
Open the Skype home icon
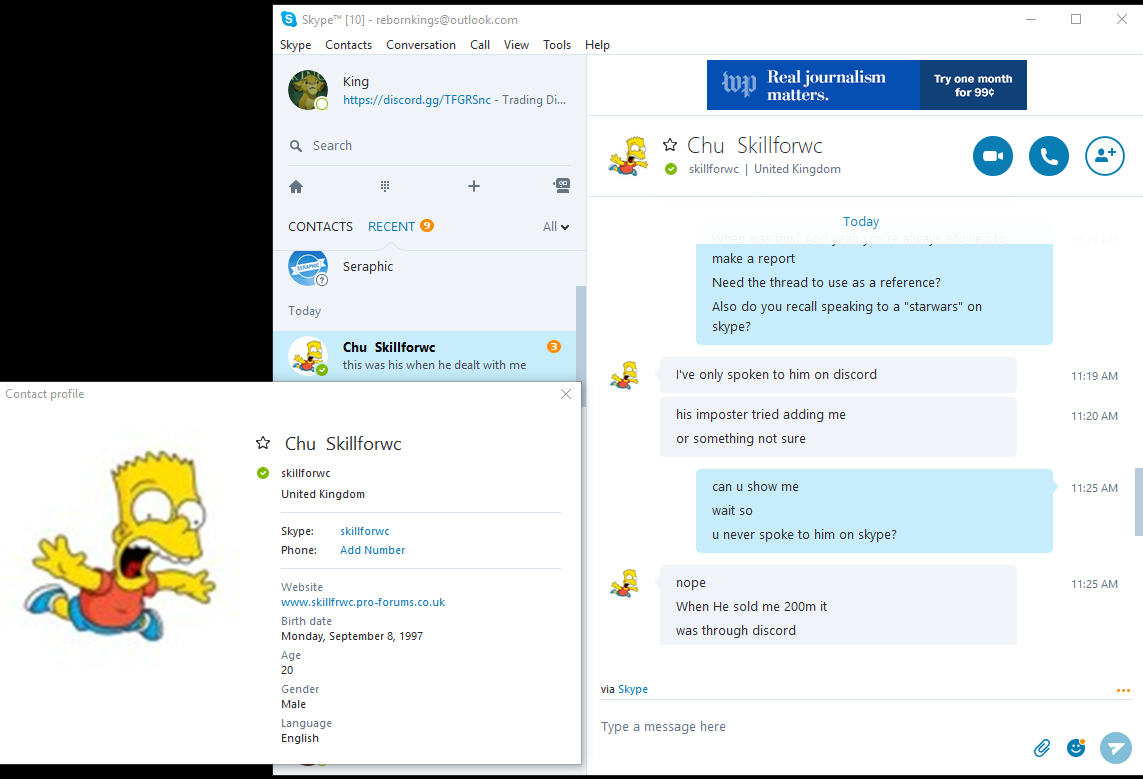296,187
